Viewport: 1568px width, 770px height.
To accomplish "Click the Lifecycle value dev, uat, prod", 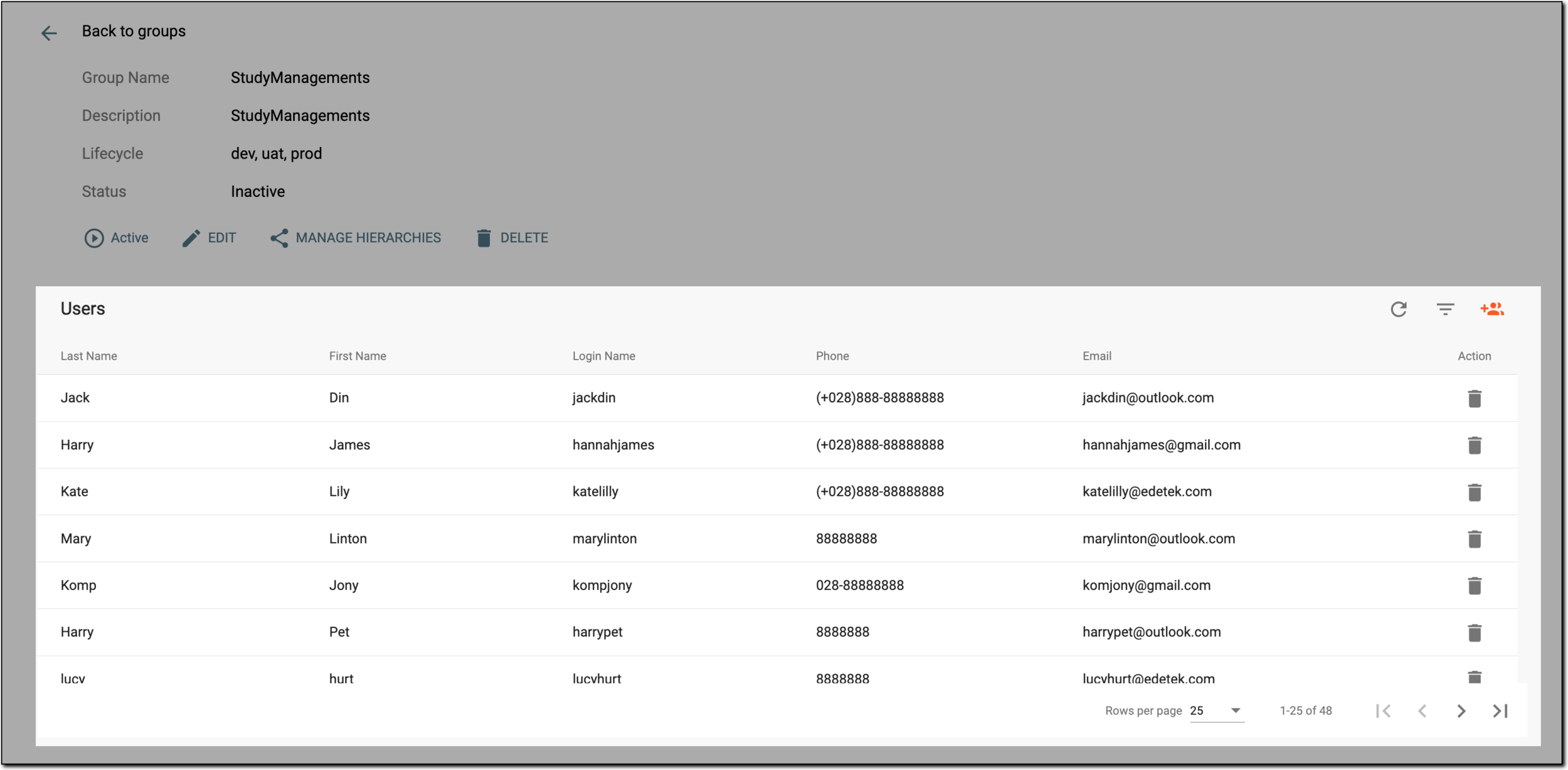I will tap(276, 154).
